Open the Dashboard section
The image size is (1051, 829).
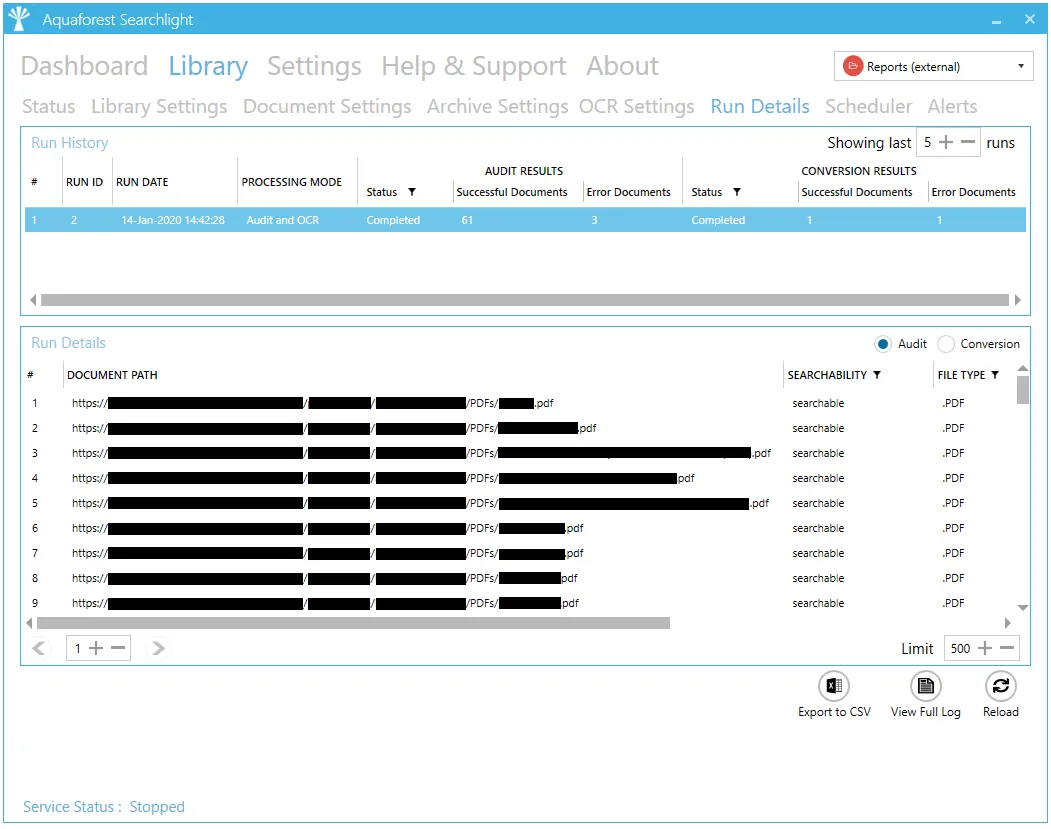point(84,66)
